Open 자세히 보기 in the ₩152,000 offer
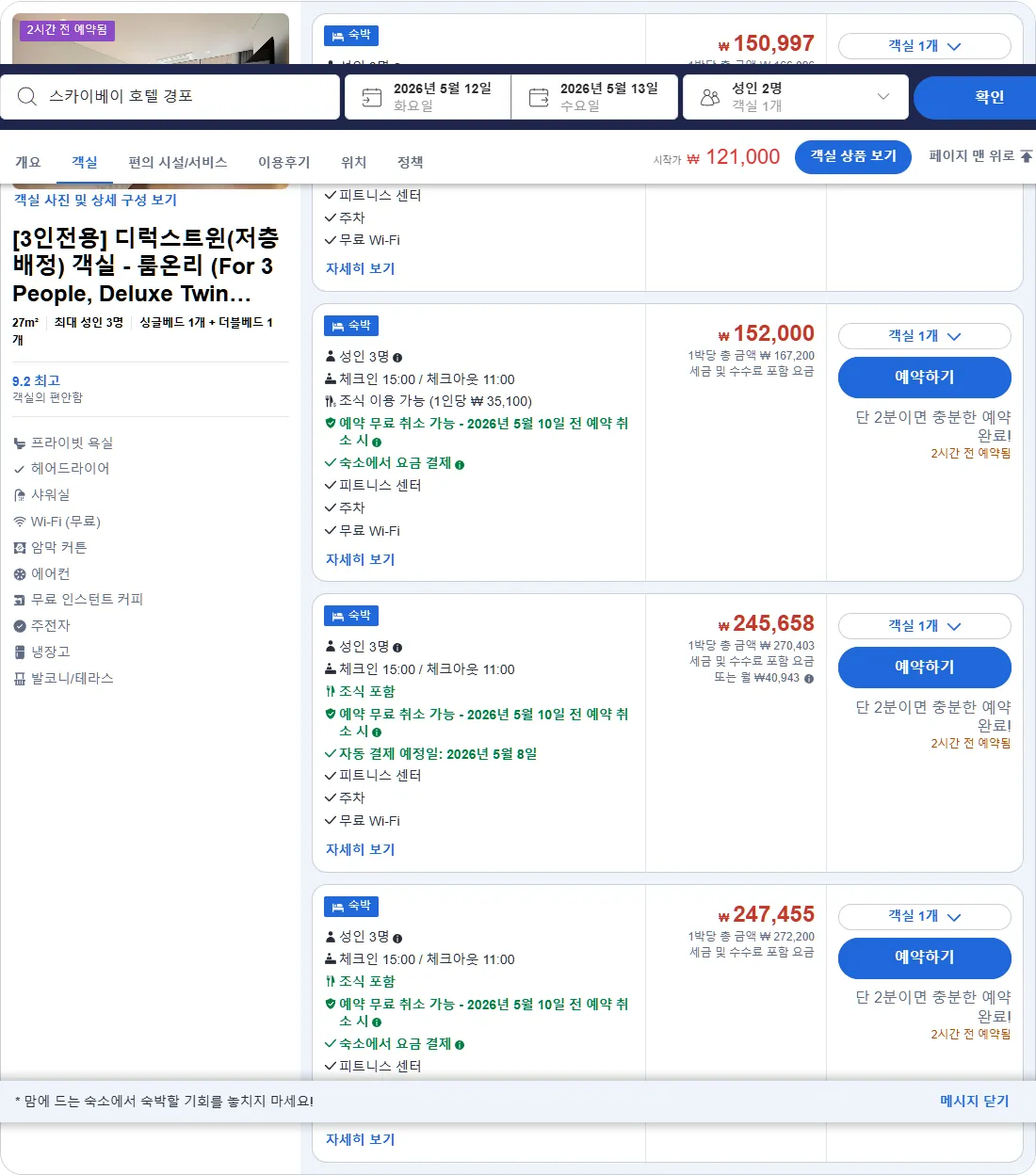This screenshot has width=1036, height=1175. click(361, 559)
